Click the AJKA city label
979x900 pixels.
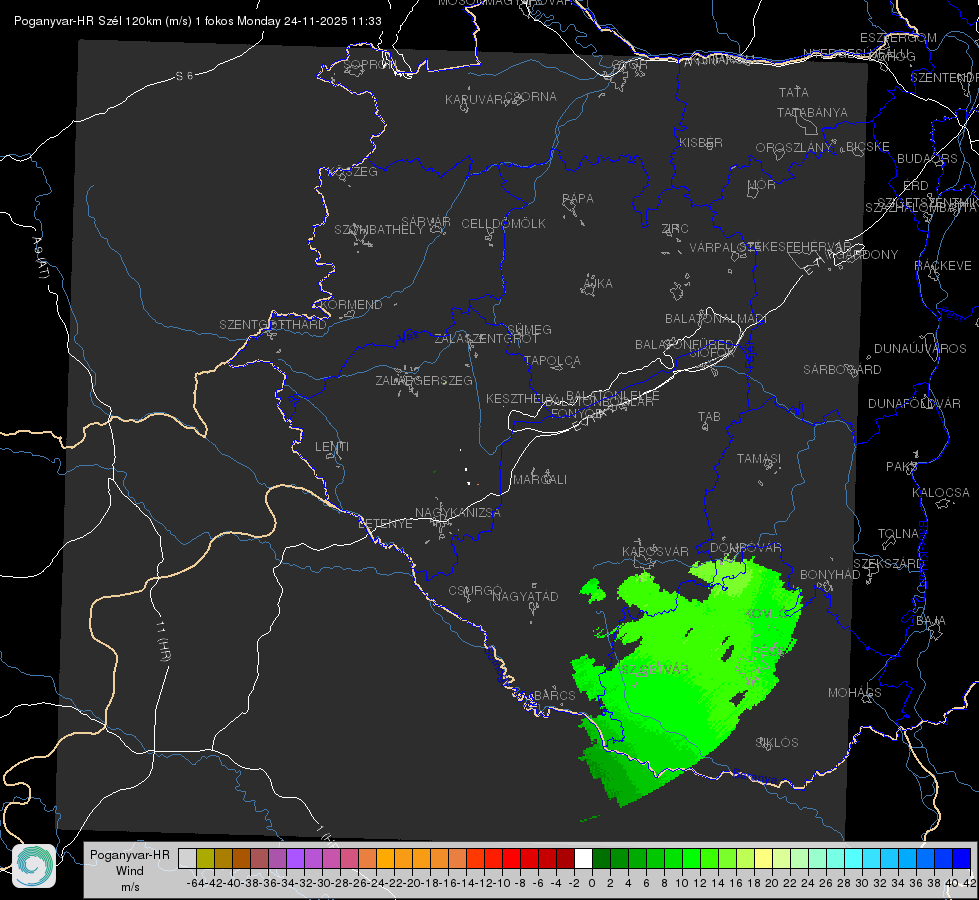tap(598, 284)
